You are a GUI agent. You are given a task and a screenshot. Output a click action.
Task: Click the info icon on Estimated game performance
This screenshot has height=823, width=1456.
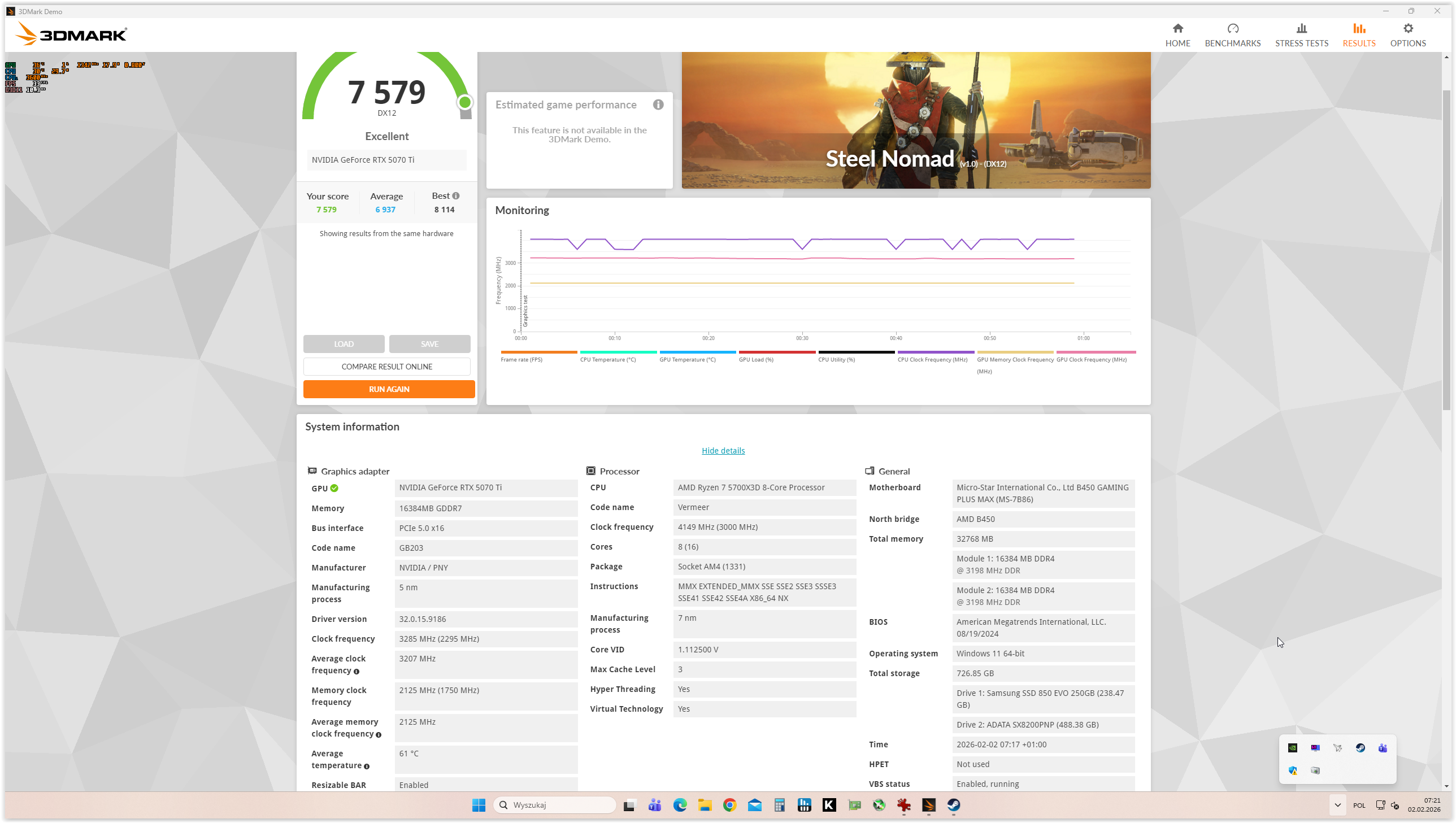tap(658, 104)
